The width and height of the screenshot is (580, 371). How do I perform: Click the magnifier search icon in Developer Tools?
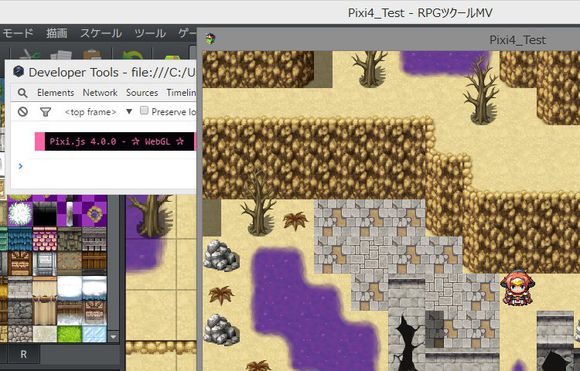[x=23, y=93]
